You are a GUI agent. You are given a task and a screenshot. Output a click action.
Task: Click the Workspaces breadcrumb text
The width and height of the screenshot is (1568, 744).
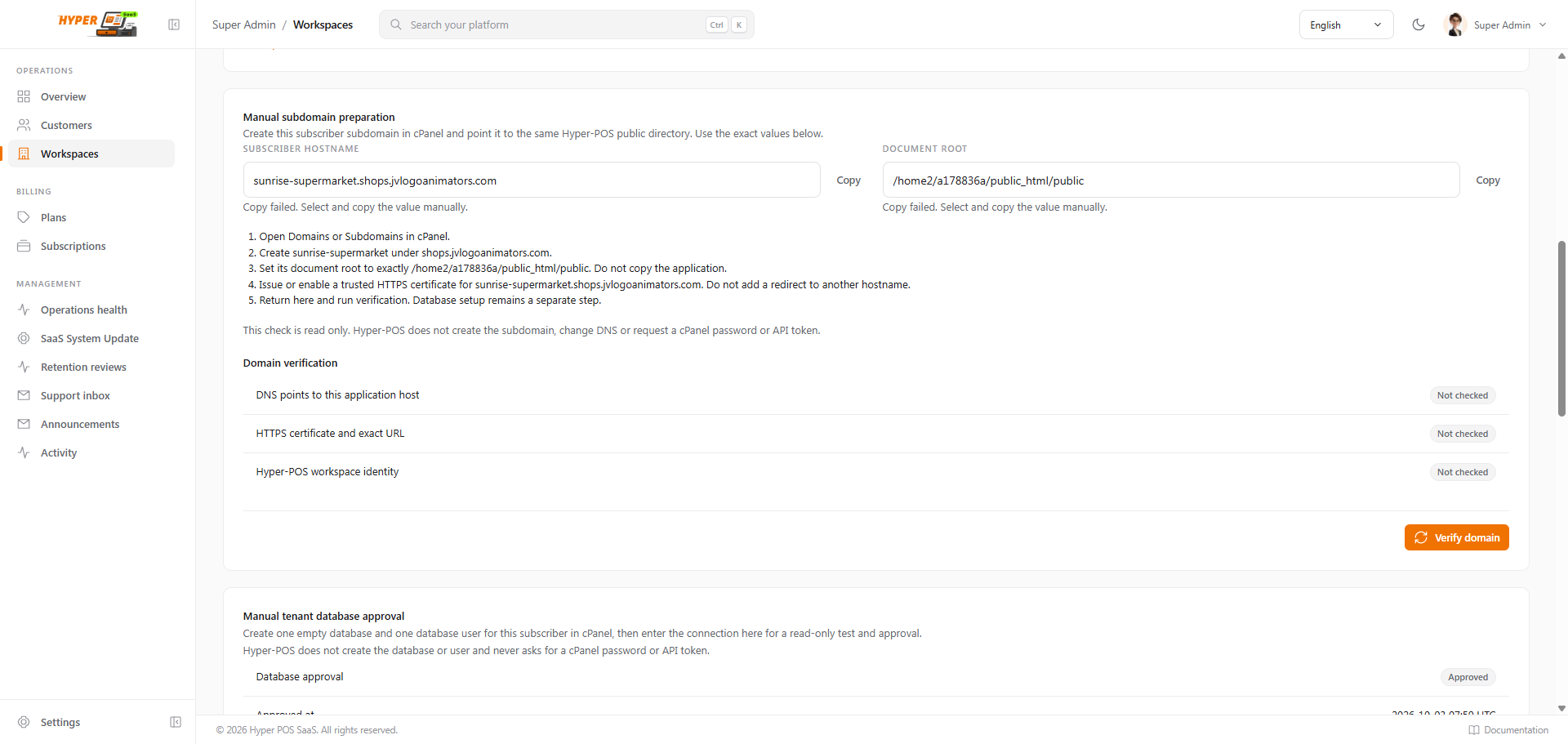pyautogui.click(x=323, y=25)
